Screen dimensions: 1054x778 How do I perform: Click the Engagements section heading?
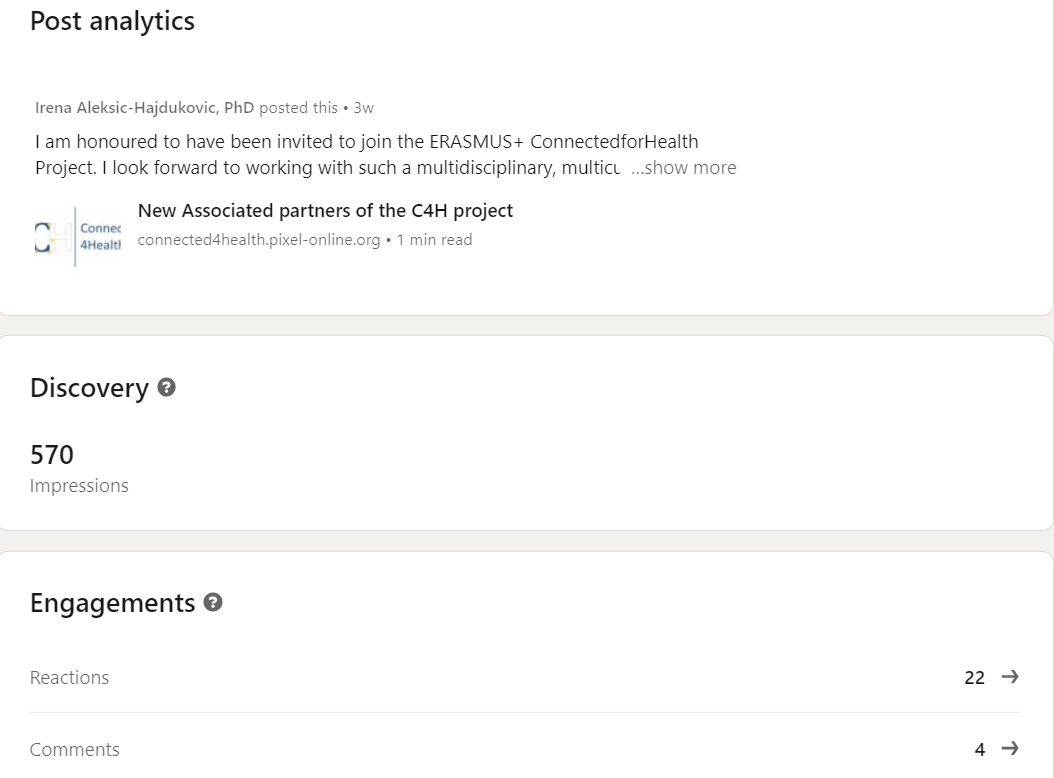pyautogui.click(x=113, y=603)
